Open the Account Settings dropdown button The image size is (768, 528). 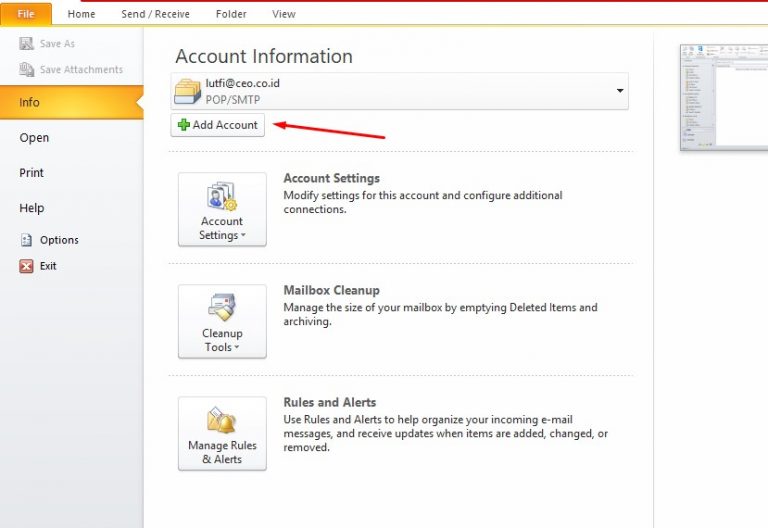(x=222, y=209)
